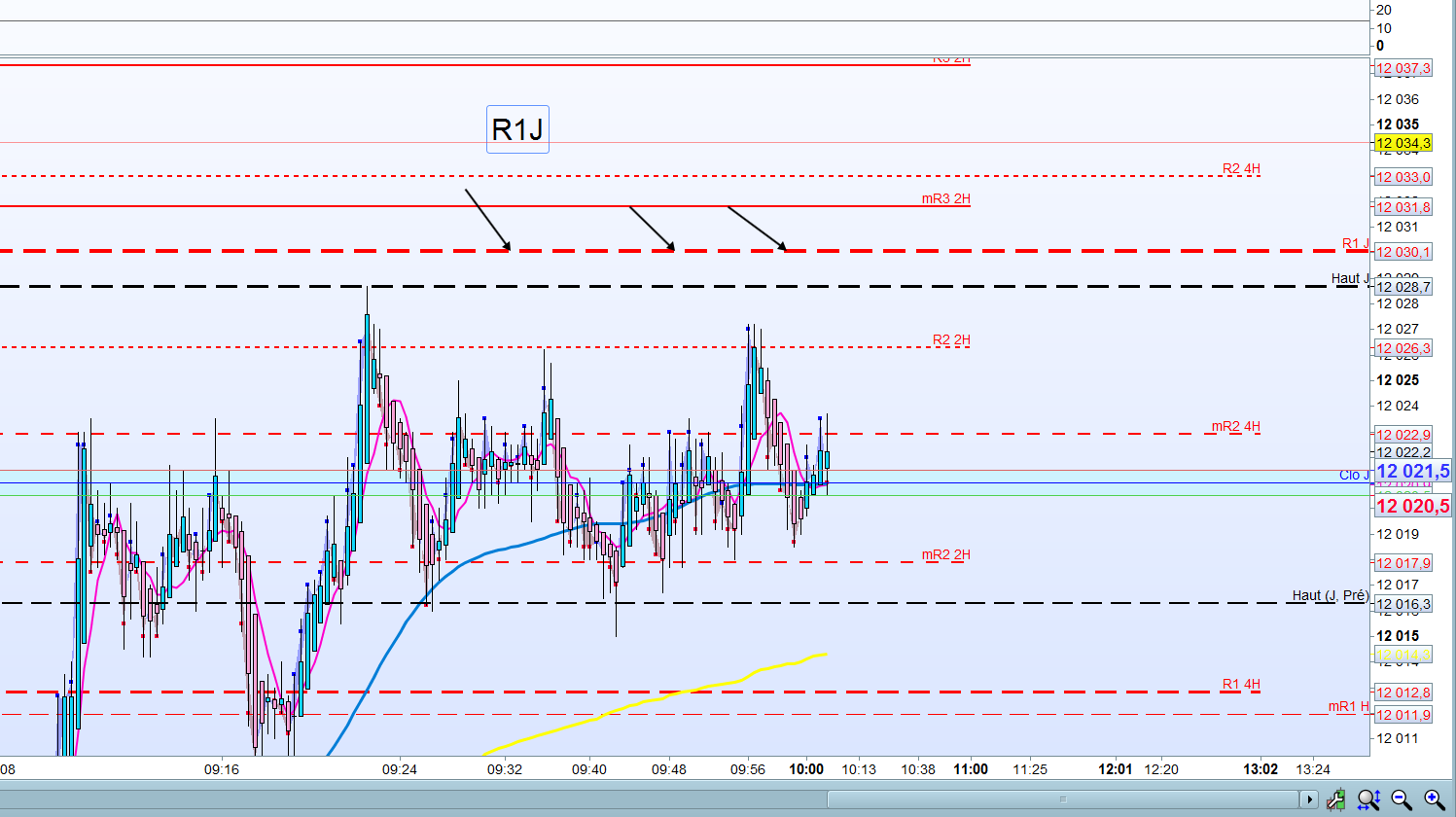Screen dimensions: 1456x817
Task: Click the bold 12 035 price axis tick
Action: coord(1398,124)
